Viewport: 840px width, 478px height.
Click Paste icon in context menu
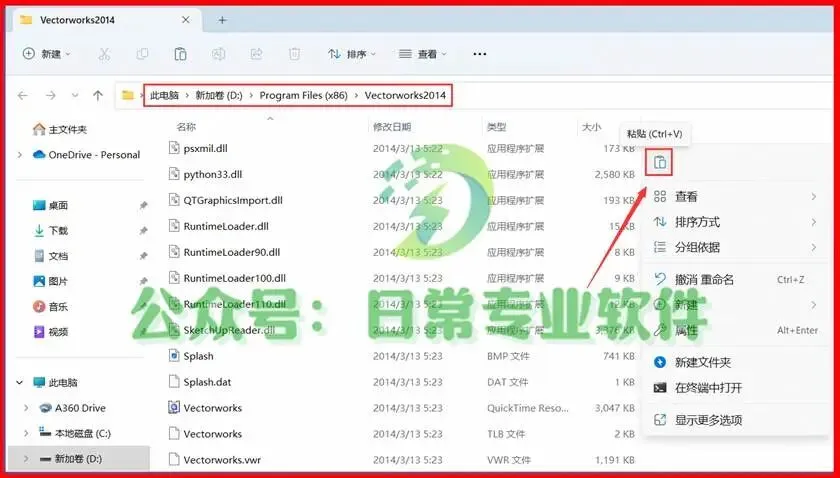(659, 162)
